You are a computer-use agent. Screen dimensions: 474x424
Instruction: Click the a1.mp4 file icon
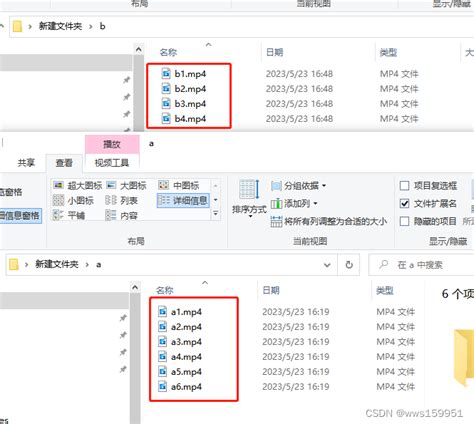point(162,312)
